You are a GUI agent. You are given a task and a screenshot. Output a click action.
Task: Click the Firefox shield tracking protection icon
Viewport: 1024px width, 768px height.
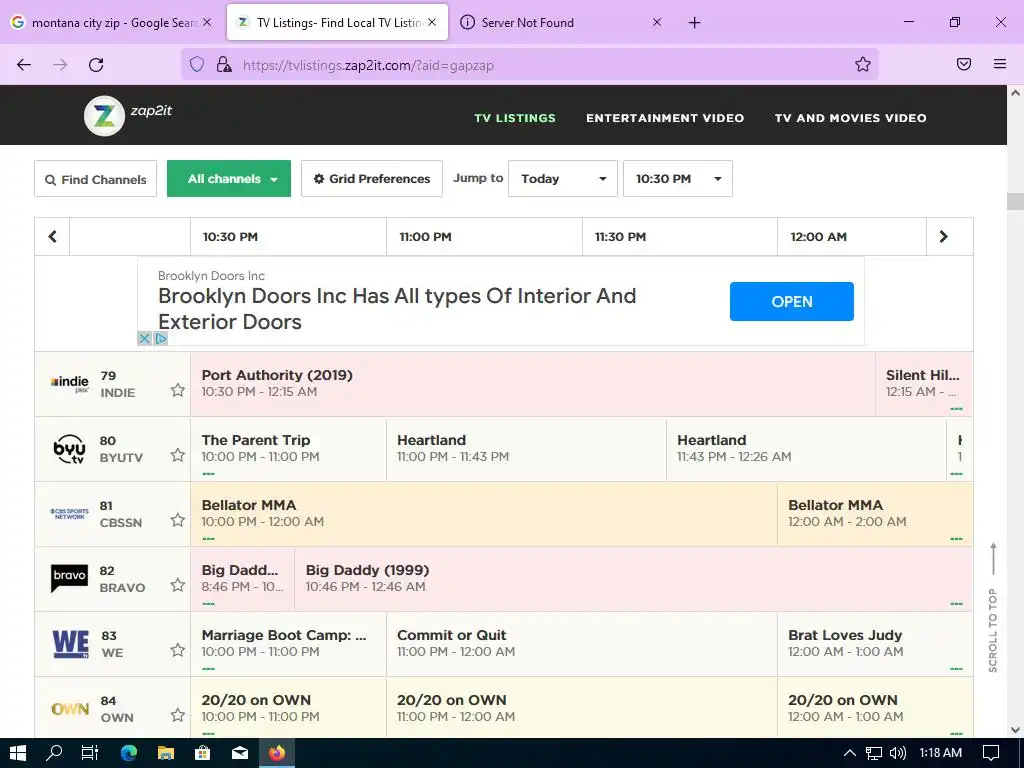[197, 64]
